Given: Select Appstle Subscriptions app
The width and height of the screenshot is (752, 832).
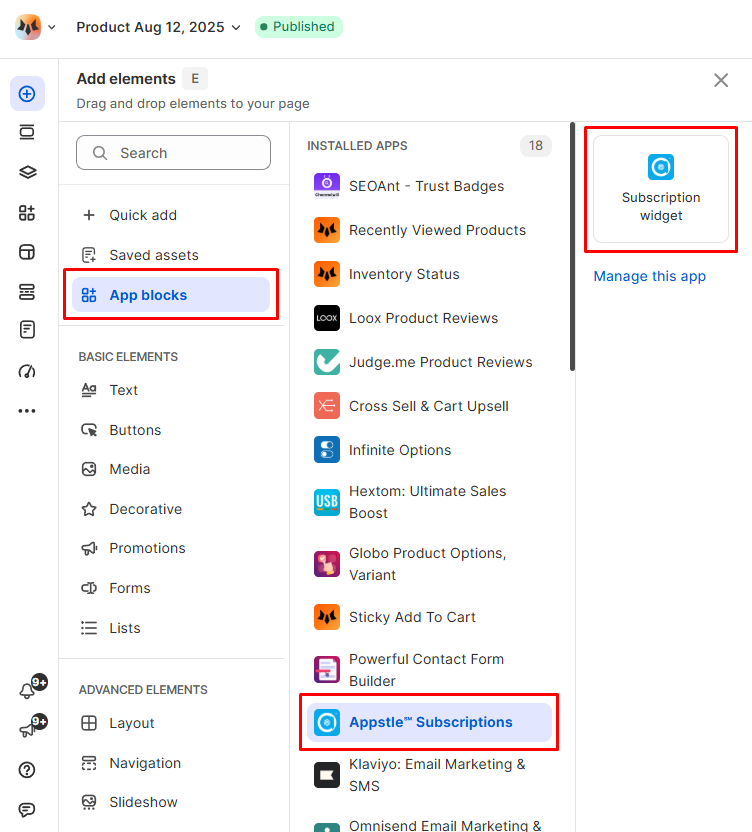Looking at the screenshot, I should tap(429, 722).
